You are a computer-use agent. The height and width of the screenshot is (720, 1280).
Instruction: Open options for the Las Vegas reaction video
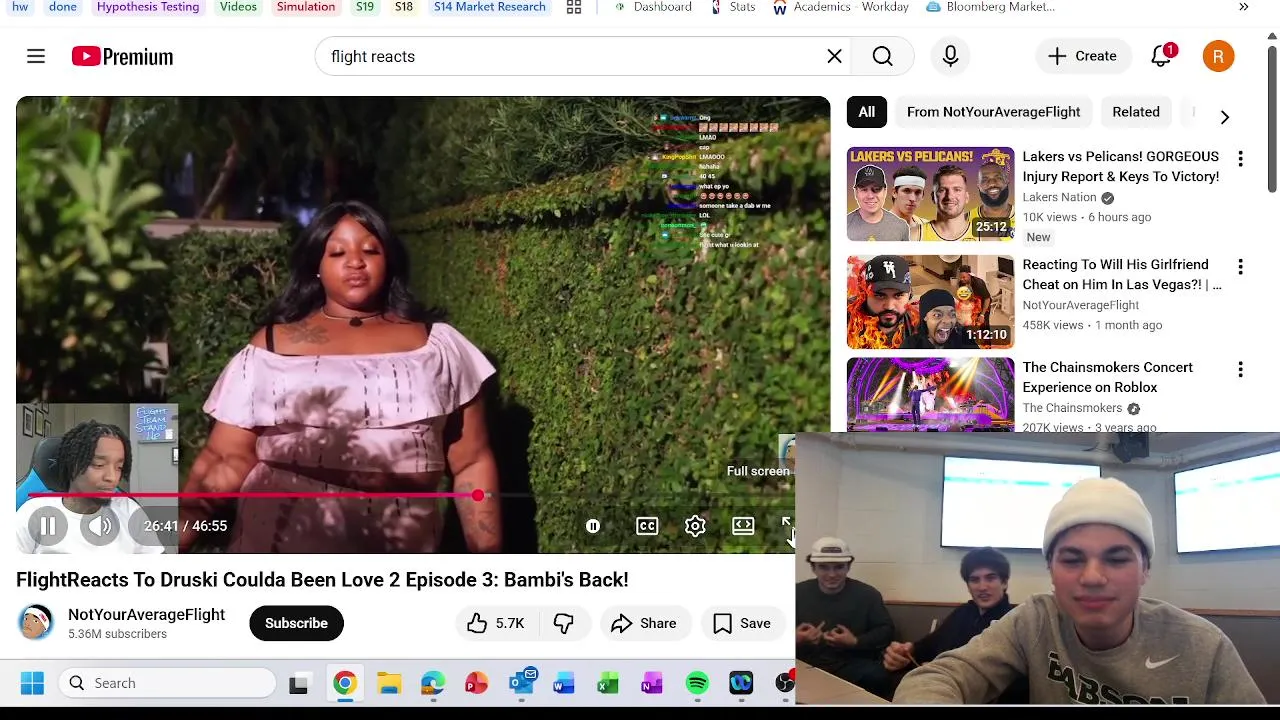tap(1240, 267)
